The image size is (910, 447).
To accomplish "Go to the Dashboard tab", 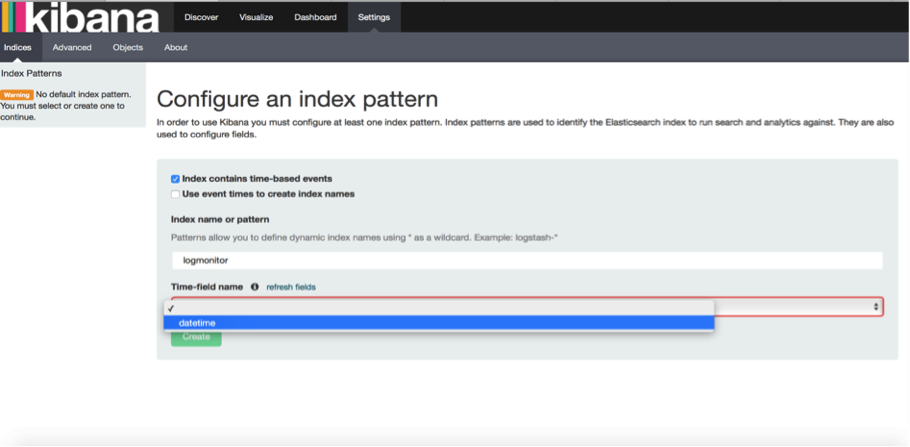I will pyautogui.click(x=315, y=17).
